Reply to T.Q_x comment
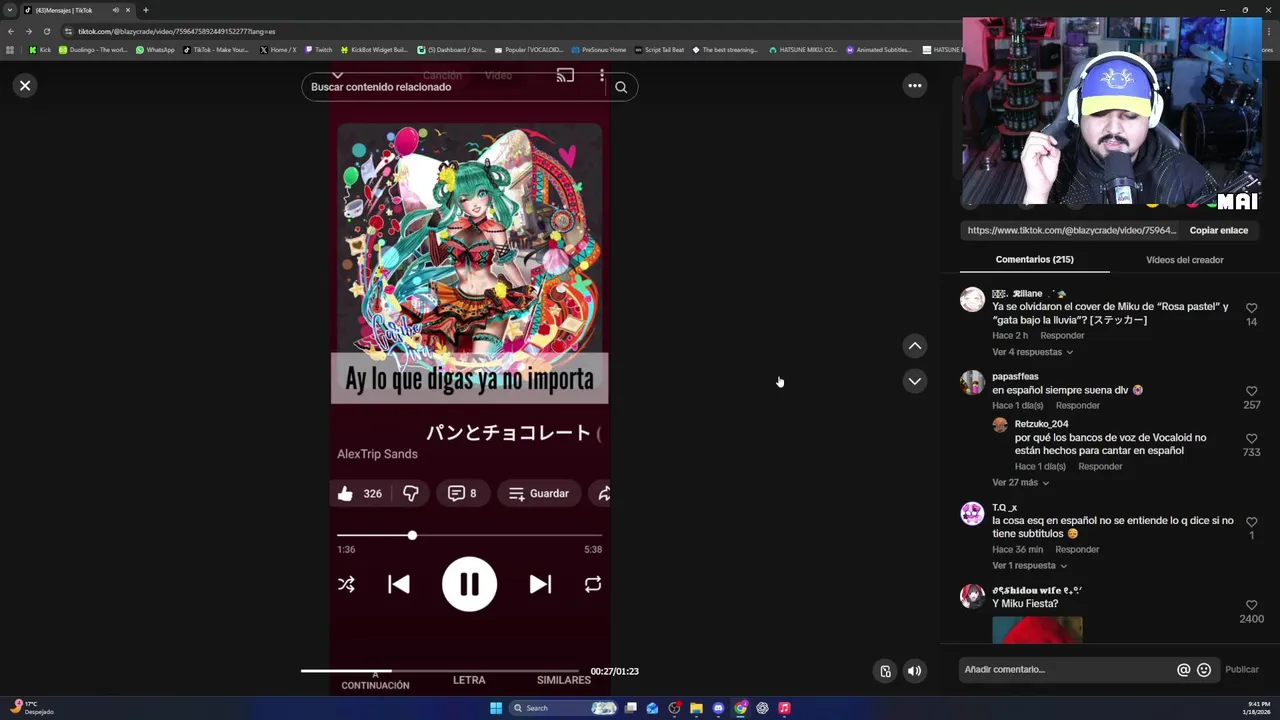Image resolution: width=1280 pixels, height=720 pixels. pyautogui.click(x=1077, y=550)
